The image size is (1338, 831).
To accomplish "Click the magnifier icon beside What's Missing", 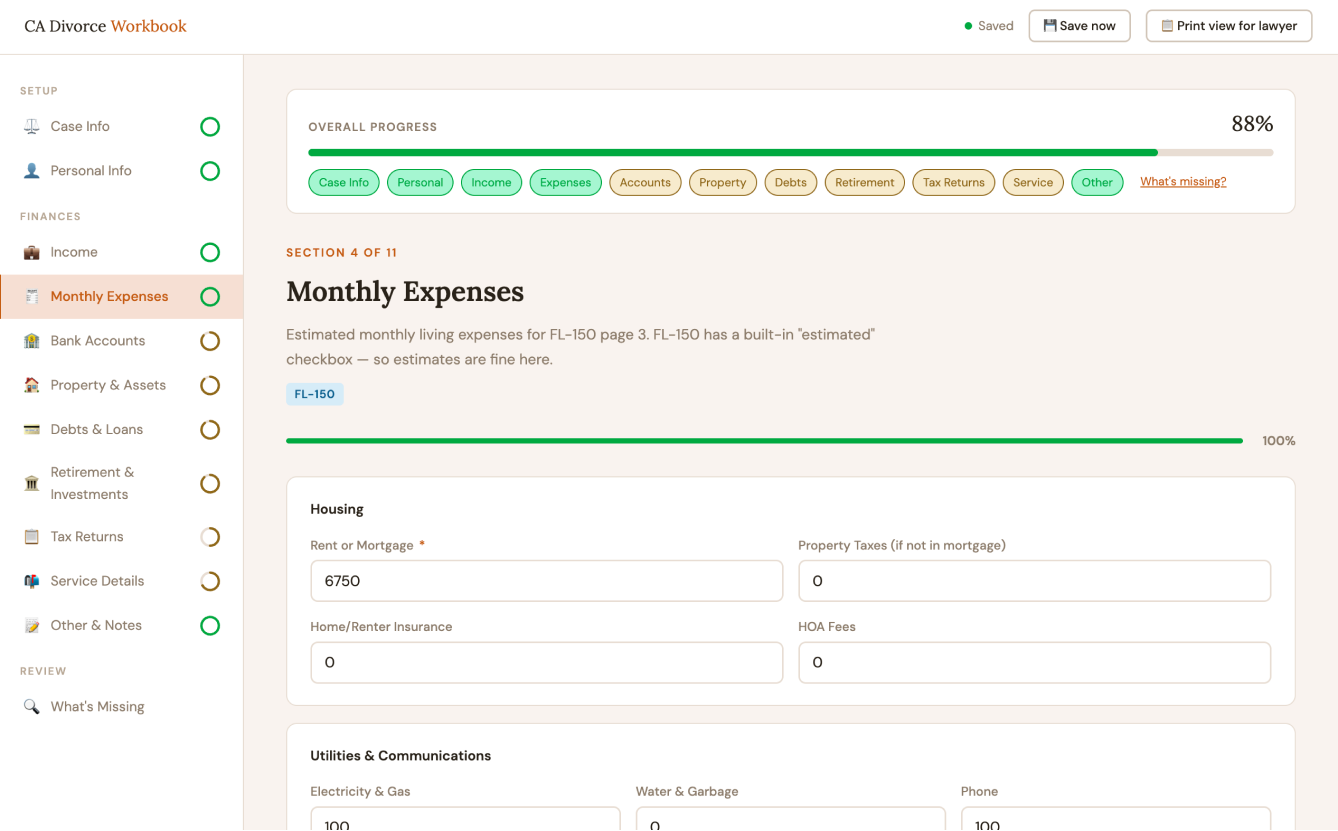I will (x=32, y=707).
